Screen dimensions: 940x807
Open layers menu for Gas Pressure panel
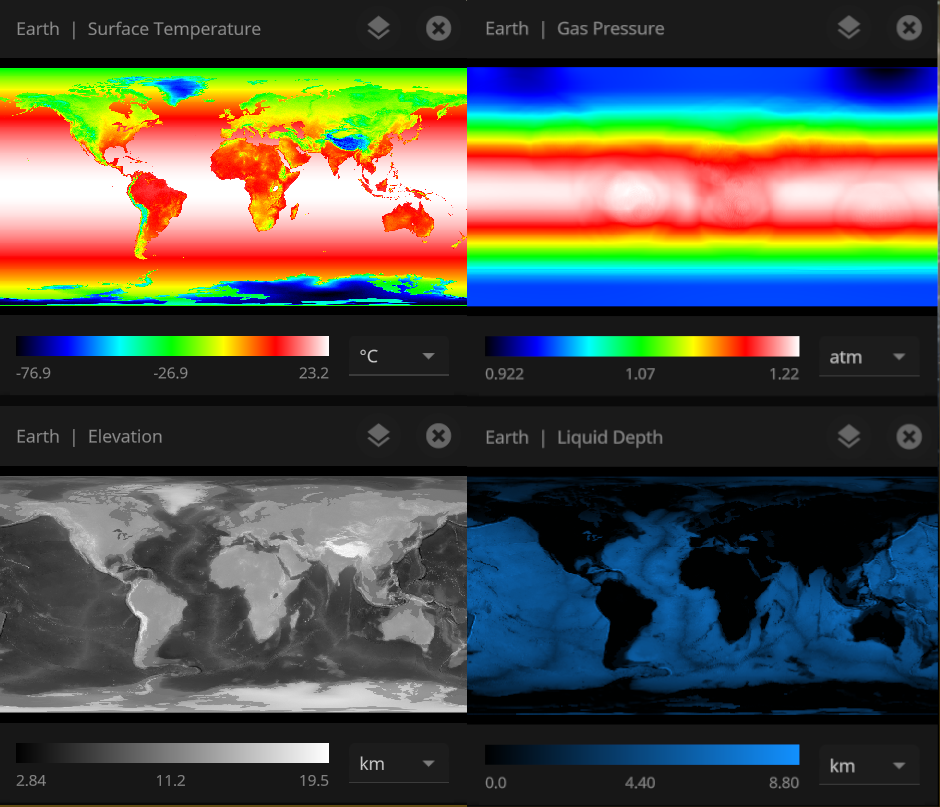pyautogui.click(x=849, y=28)
